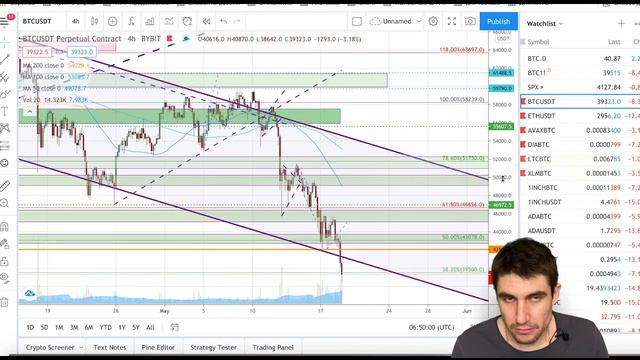This screenshot has width=640, height=360.
Task: Collapse the indicator legend with the chevron
Action: [x=29, y=111]
